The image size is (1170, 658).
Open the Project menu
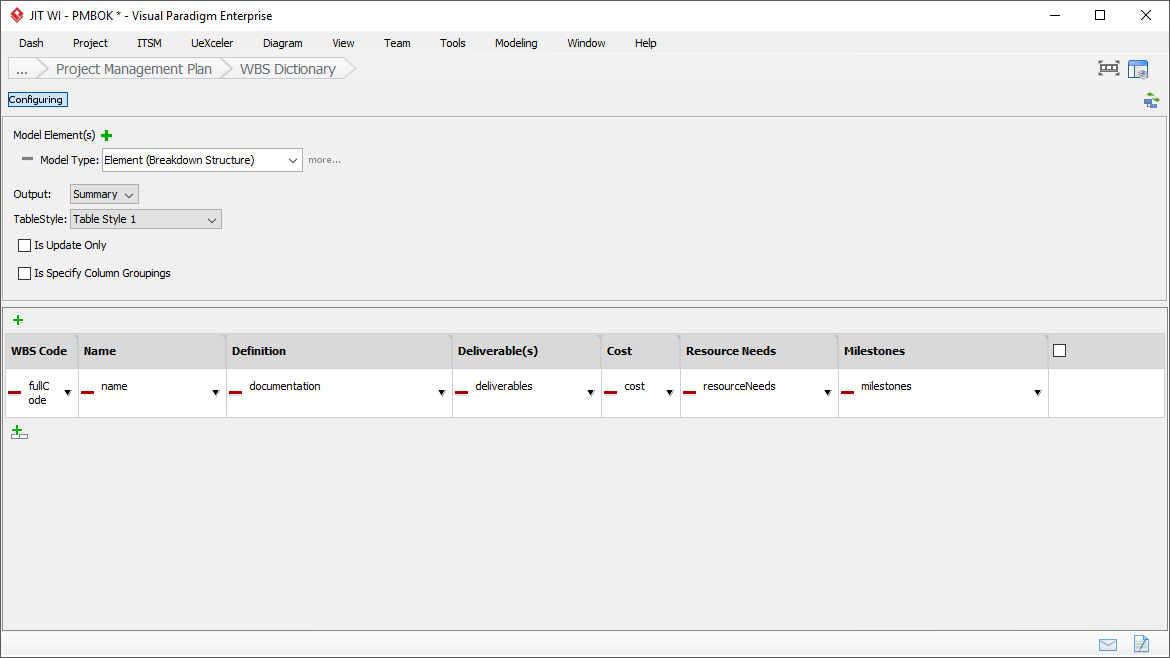(90, 43)
